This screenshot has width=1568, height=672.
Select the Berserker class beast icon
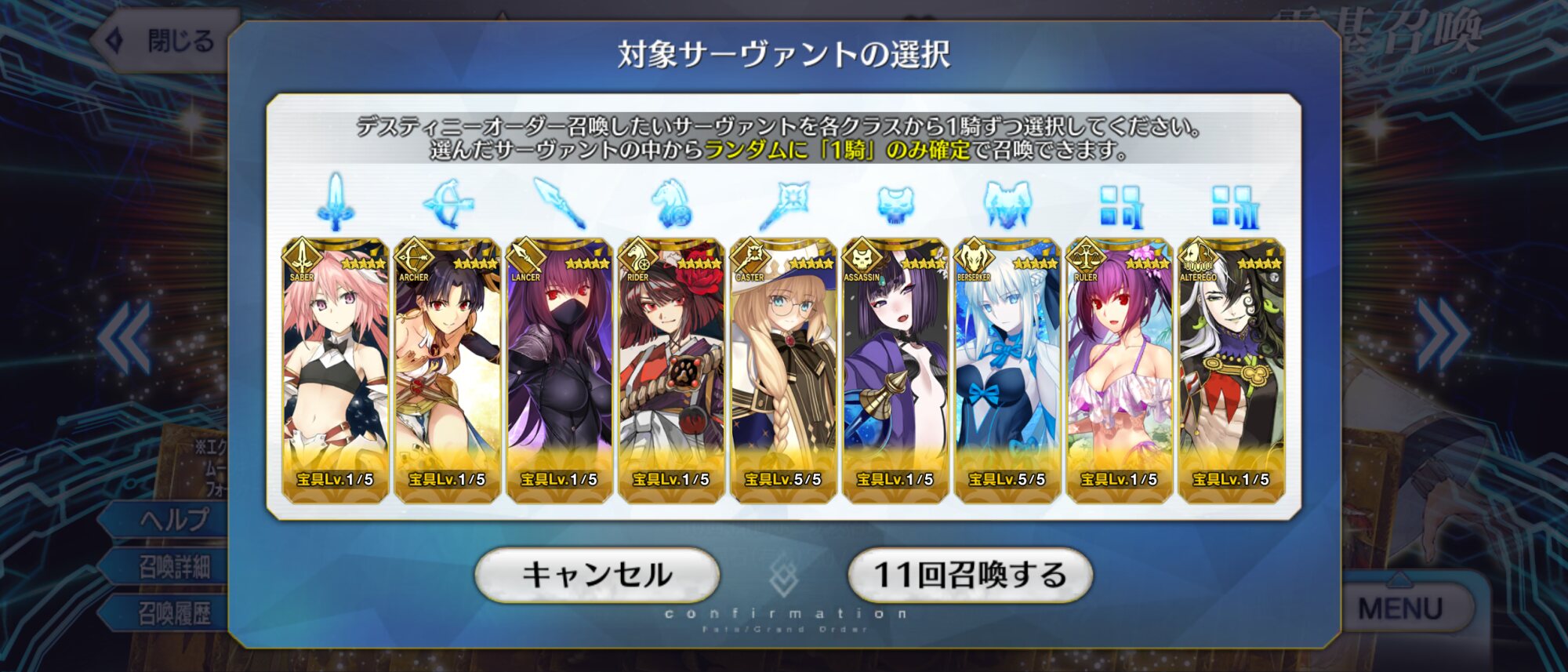pyautogui.click(x=1007, y=204)
